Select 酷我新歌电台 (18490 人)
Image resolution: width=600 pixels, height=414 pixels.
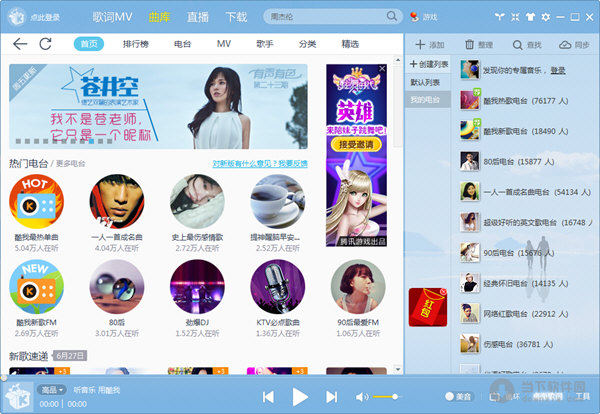point(526,131)
